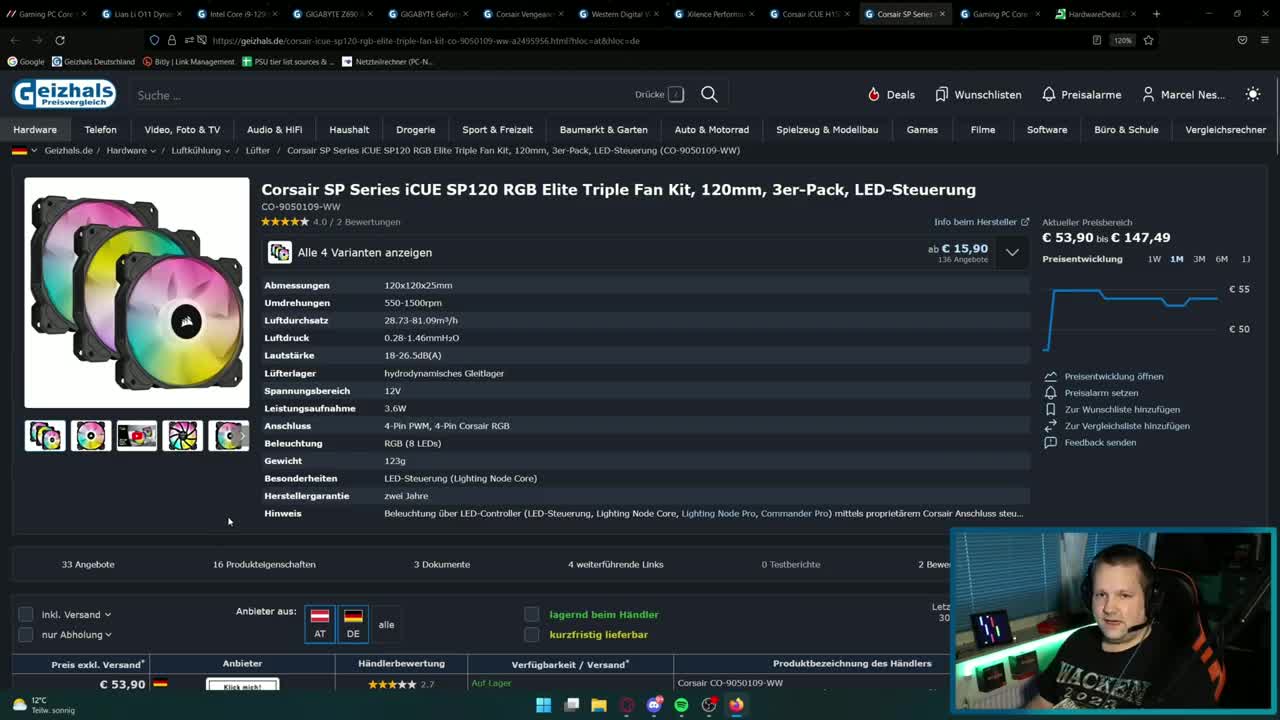Toggle the AT Austria vendor flag
The width and height of the screenshot is (1280, 720).
coord(320,624)
